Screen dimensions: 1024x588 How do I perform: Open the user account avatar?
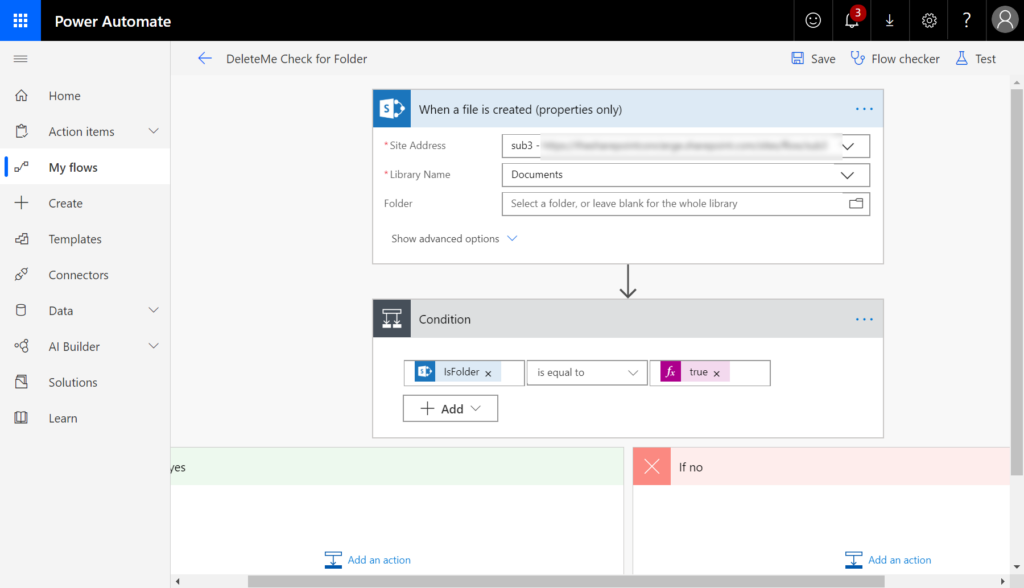[x=1004, y=20]
